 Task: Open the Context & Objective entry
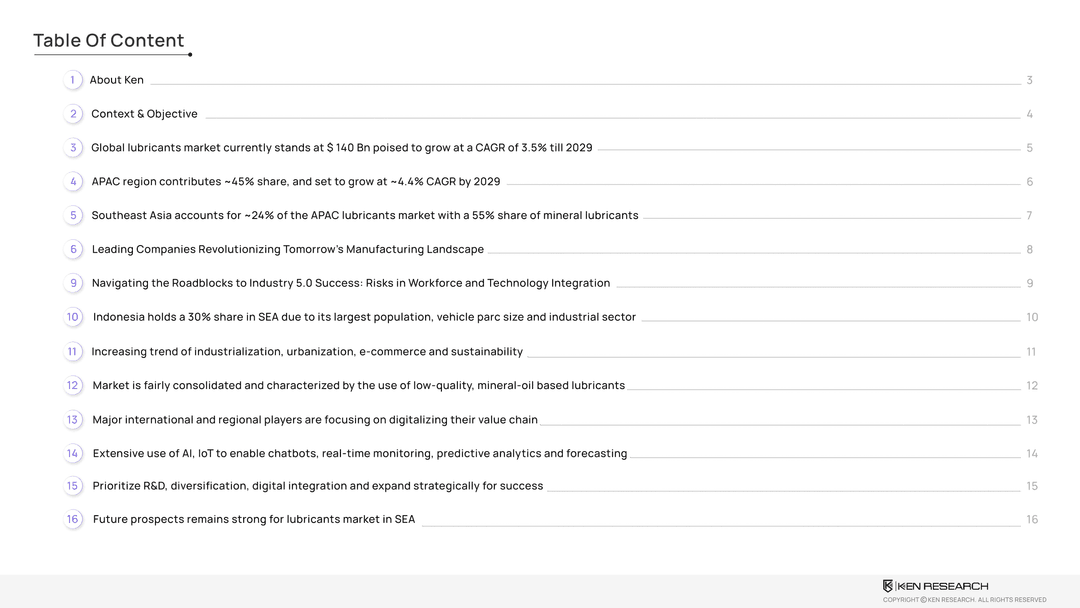pos(144,114)
